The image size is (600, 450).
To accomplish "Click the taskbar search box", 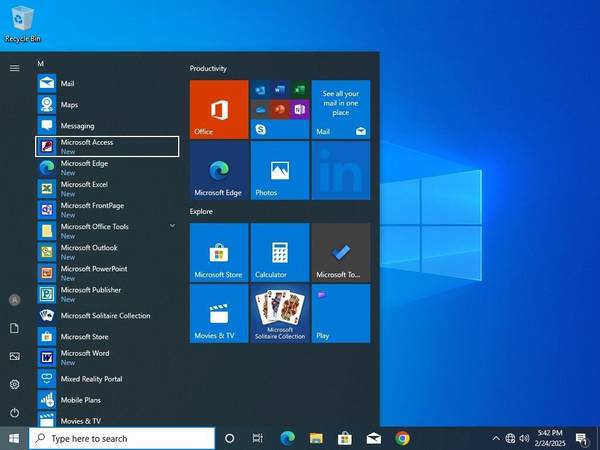I will tap(122, 438).
